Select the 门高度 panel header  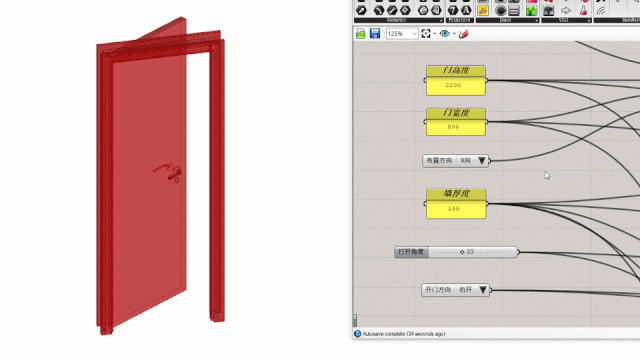456,70
